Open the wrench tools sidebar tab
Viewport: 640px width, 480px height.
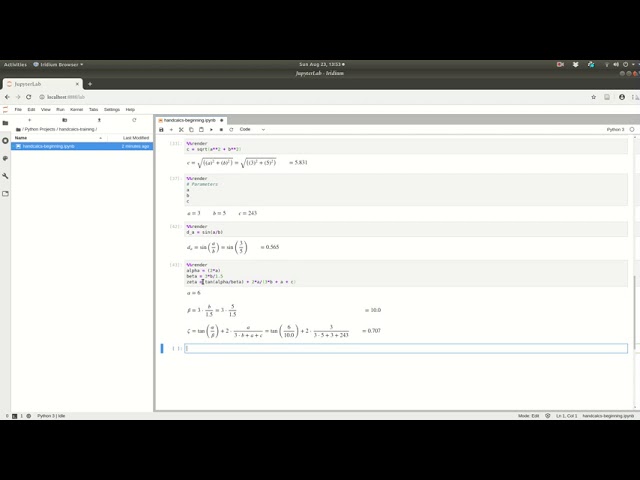click(x=5, y=176)
